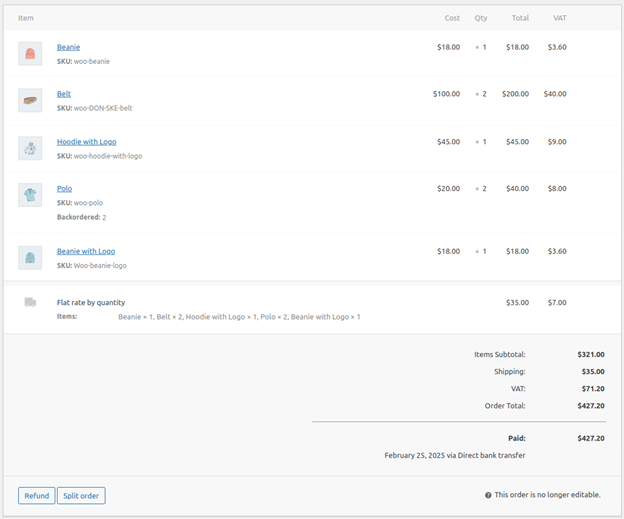The image size is (624, 519).
Task: Sort by the Item column header
Action: (x=26, y=18)
